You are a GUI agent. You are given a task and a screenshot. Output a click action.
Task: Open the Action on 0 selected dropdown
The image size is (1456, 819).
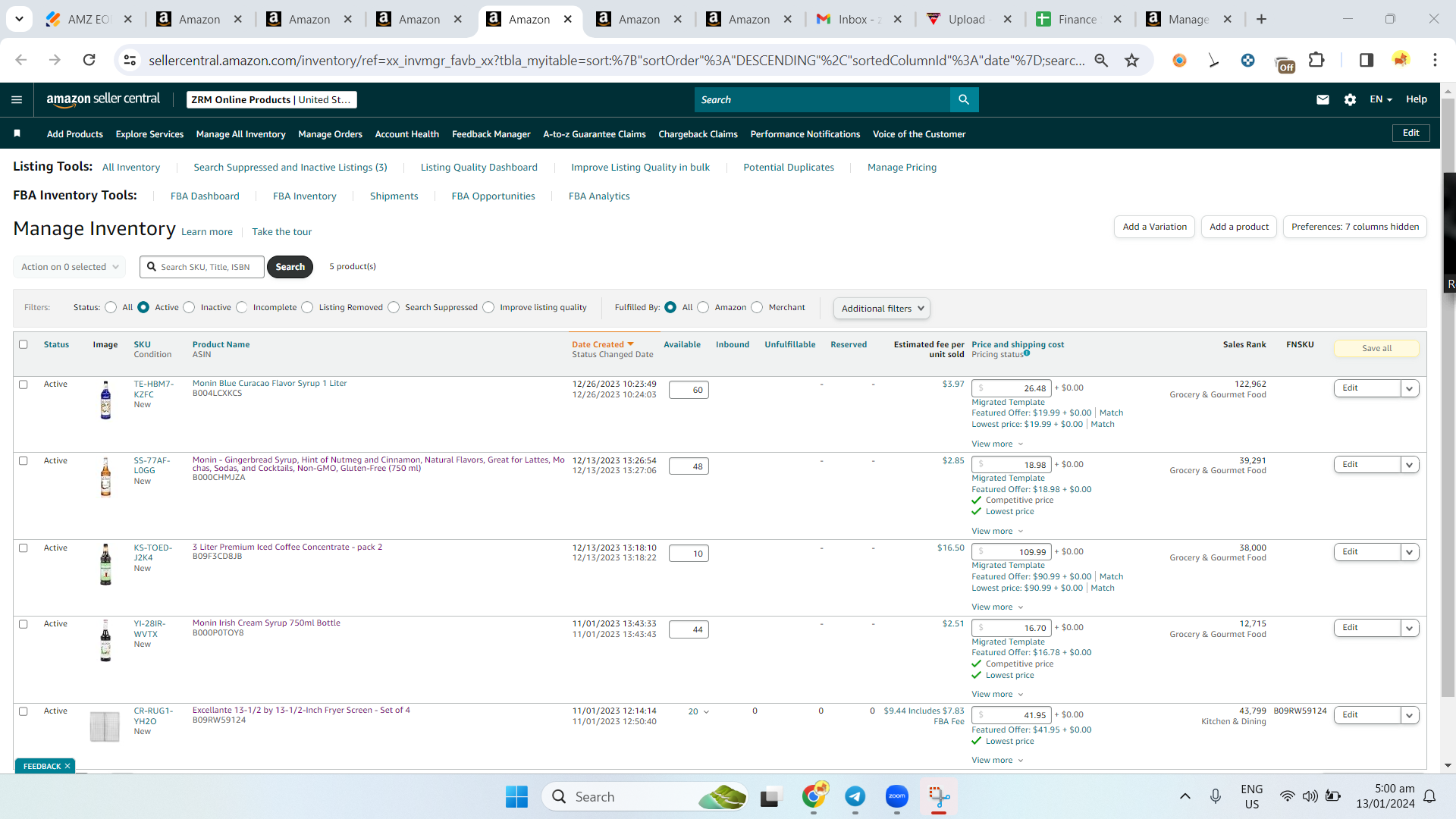click(69, 267)
